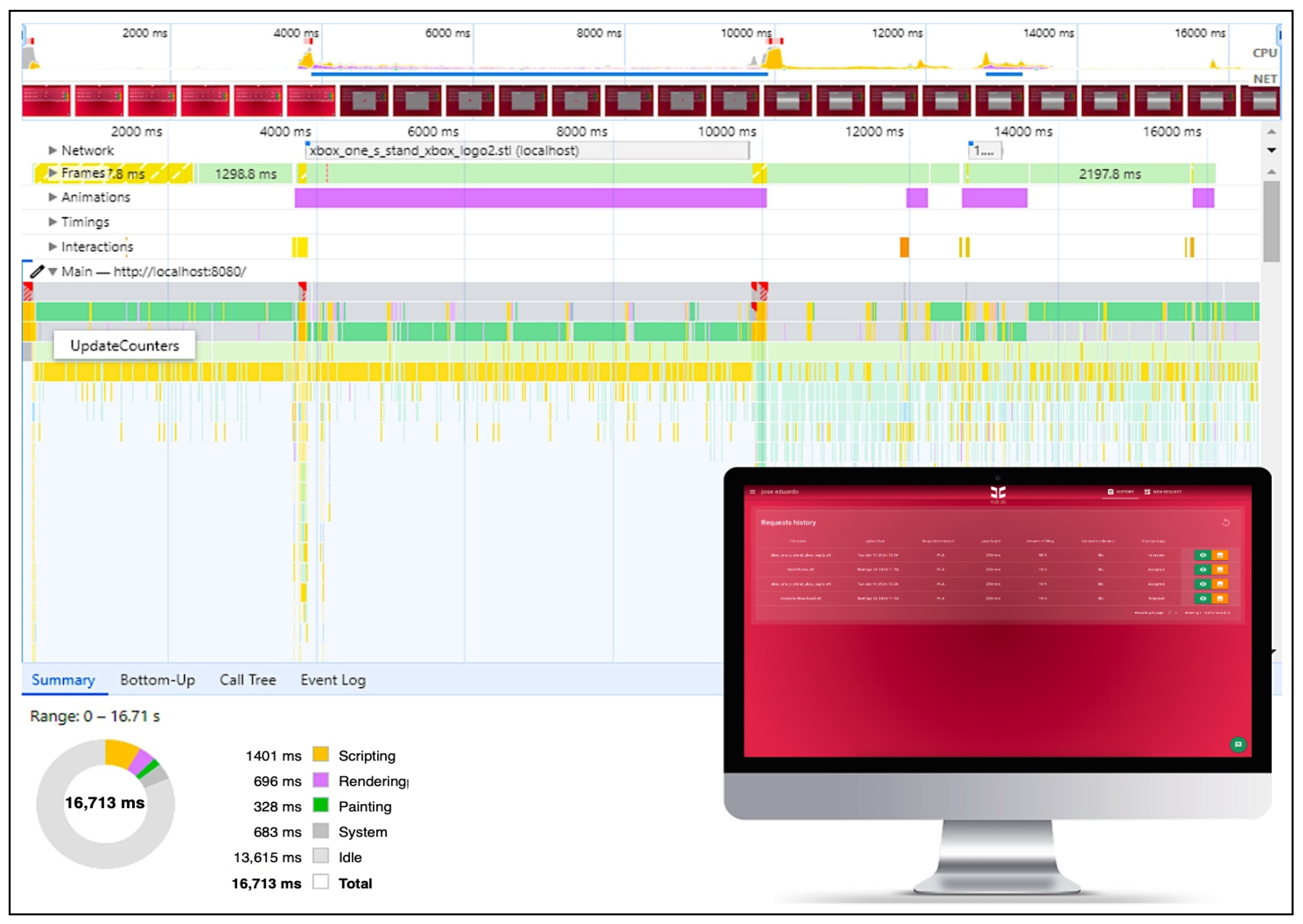Click orange image icon in last request row
Image resolution: width=1303 pixels, height=924 pixels.
1220,598
